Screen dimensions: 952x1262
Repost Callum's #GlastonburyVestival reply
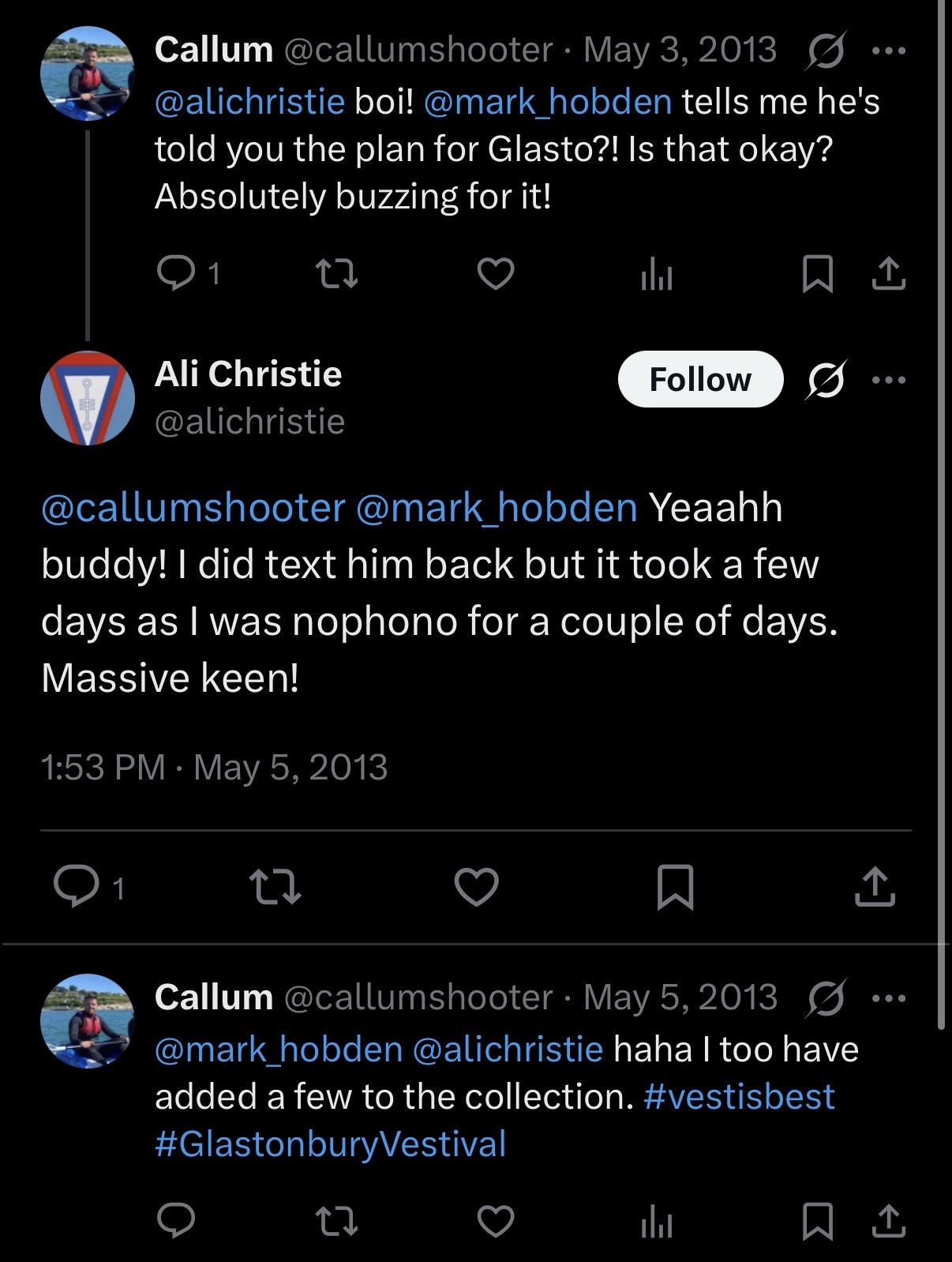(x=337, y=1221)
